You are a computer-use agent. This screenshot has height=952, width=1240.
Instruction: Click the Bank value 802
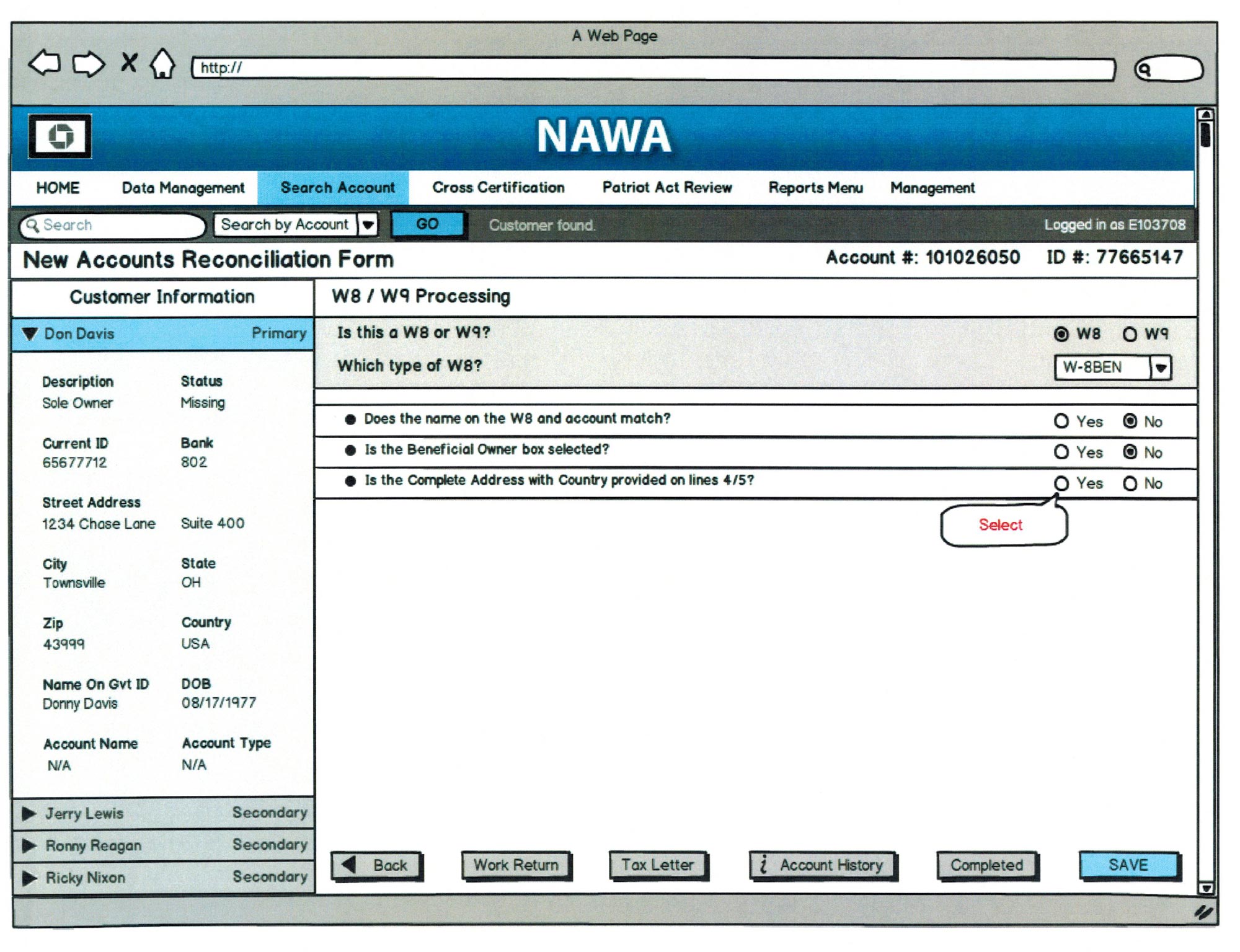193,462
